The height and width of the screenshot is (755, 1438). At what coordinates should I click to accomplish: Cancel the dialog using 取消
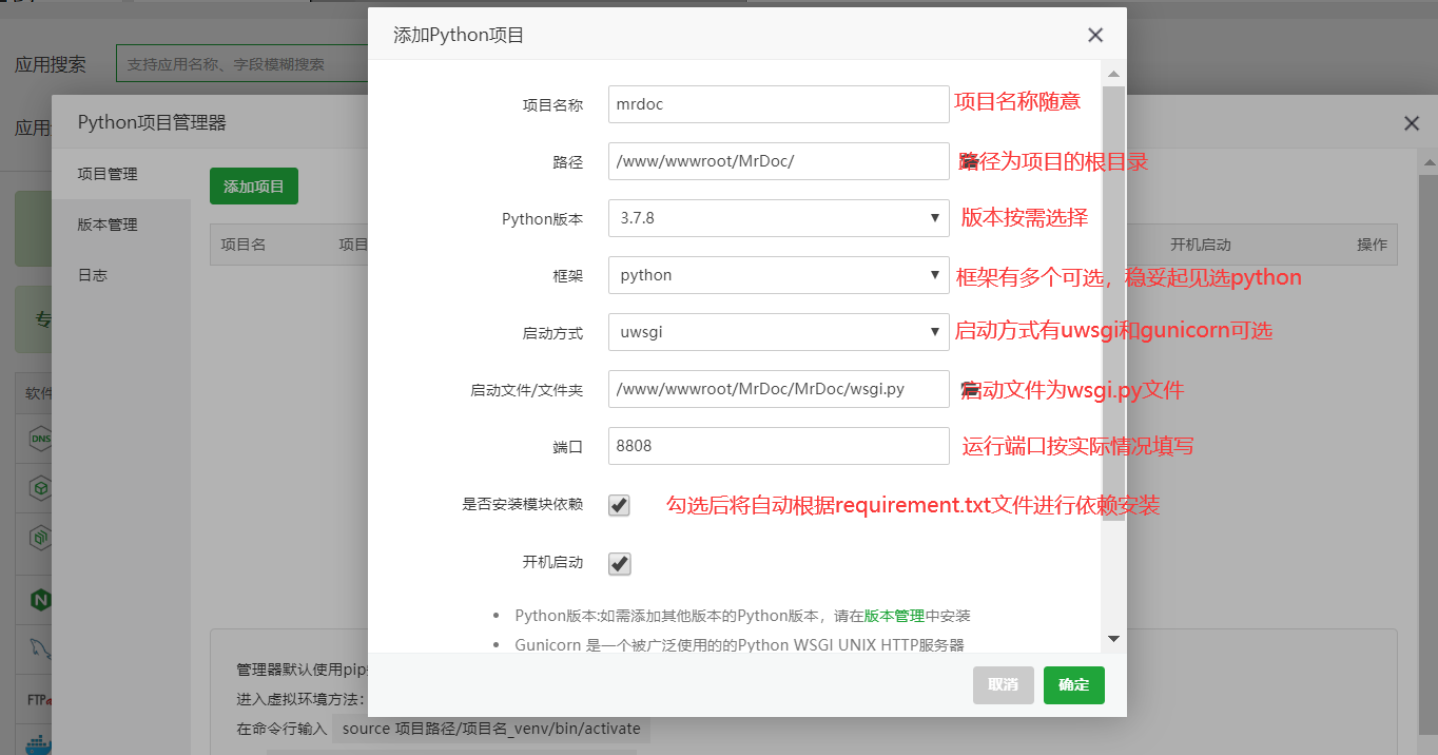(1003, 685)
